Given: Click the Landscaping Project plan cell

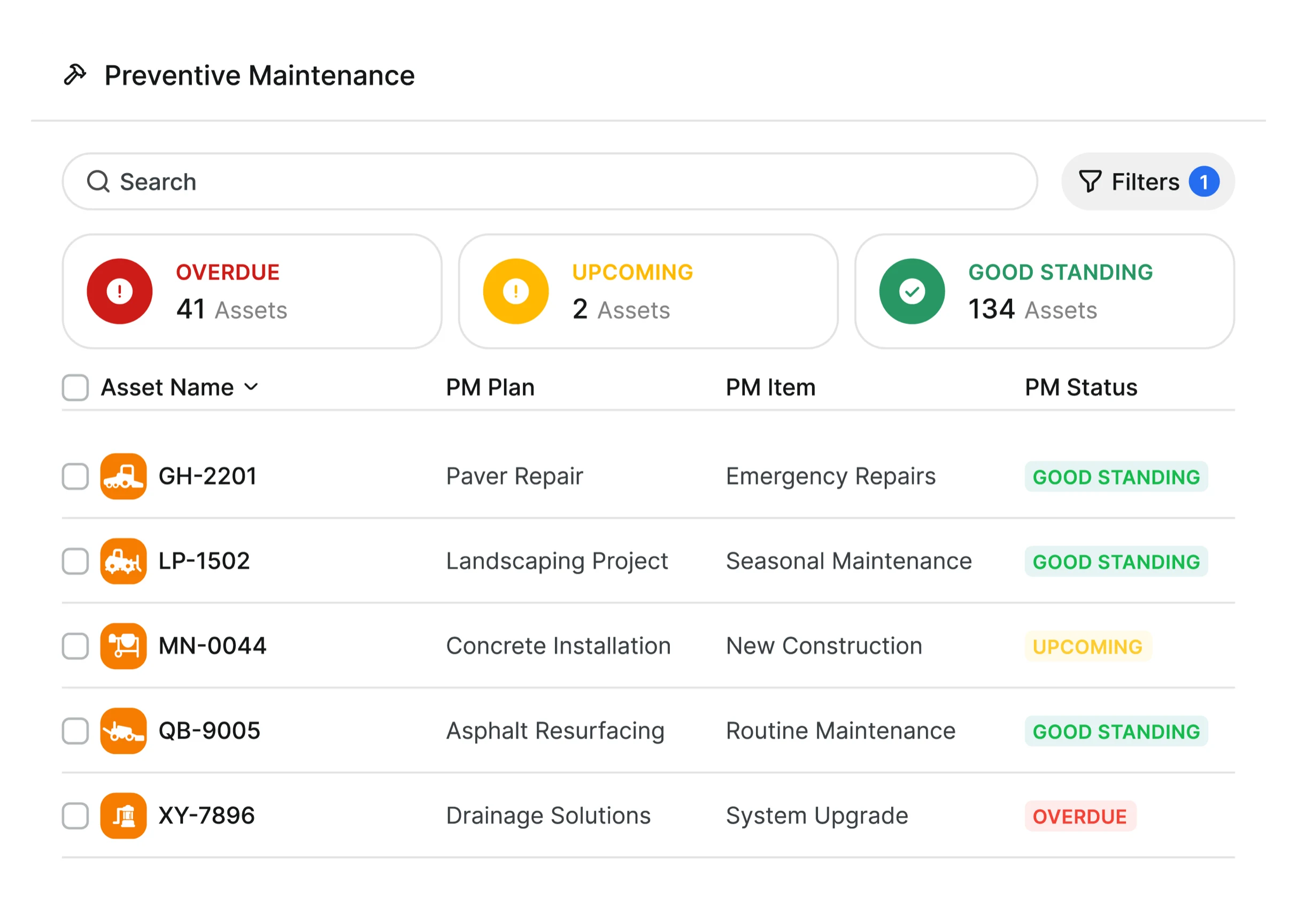Looking at the screenshot, I should [x=557, y=562].
